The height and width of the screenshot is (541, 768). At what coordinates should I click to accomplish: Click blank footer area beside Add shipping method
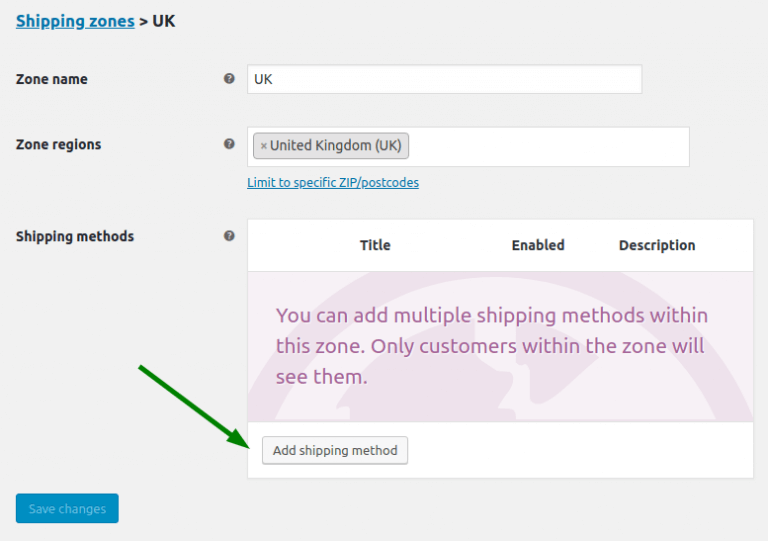(x=580, y=451)
